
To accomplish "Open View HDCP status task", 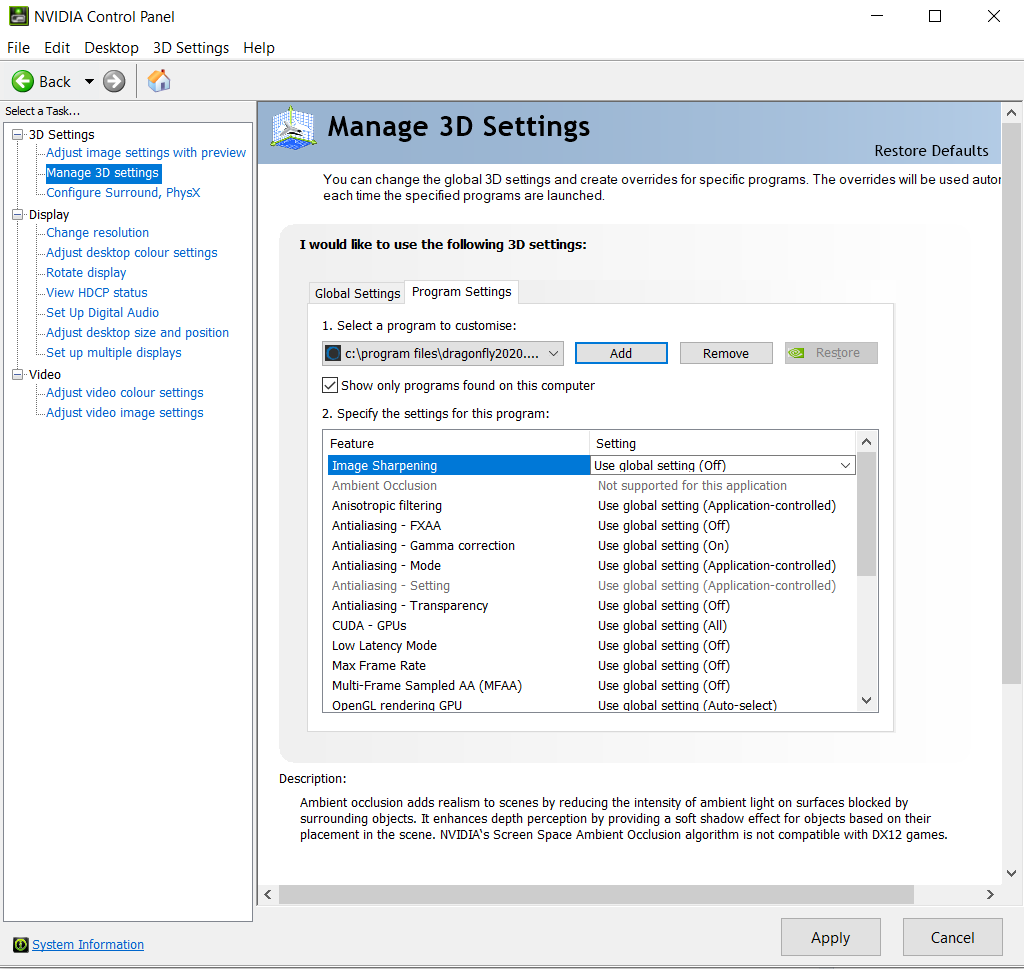I will point(97,293).
